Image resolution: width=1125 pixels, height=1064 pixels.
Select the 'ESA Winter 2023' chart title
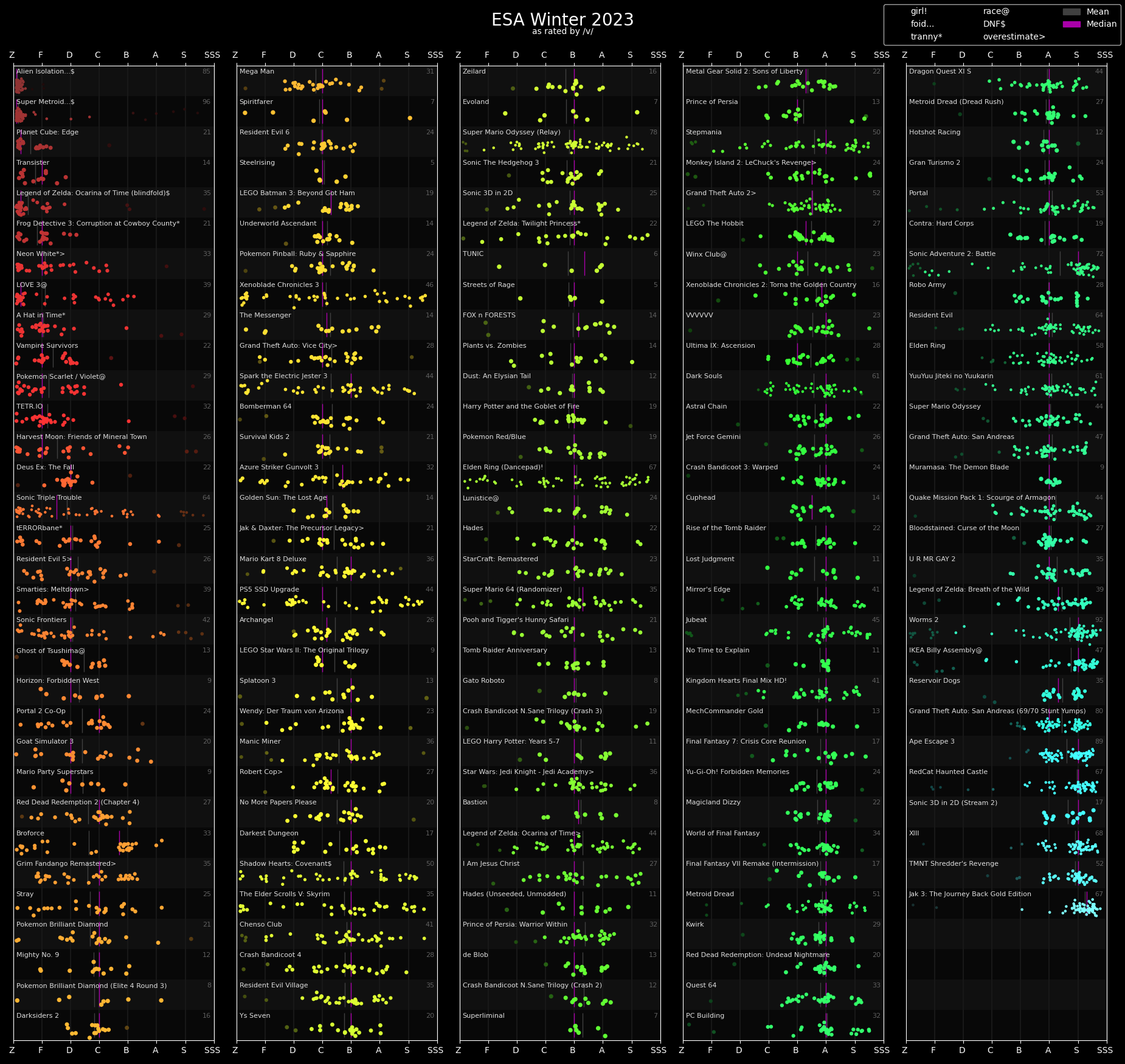click(562, 19)
